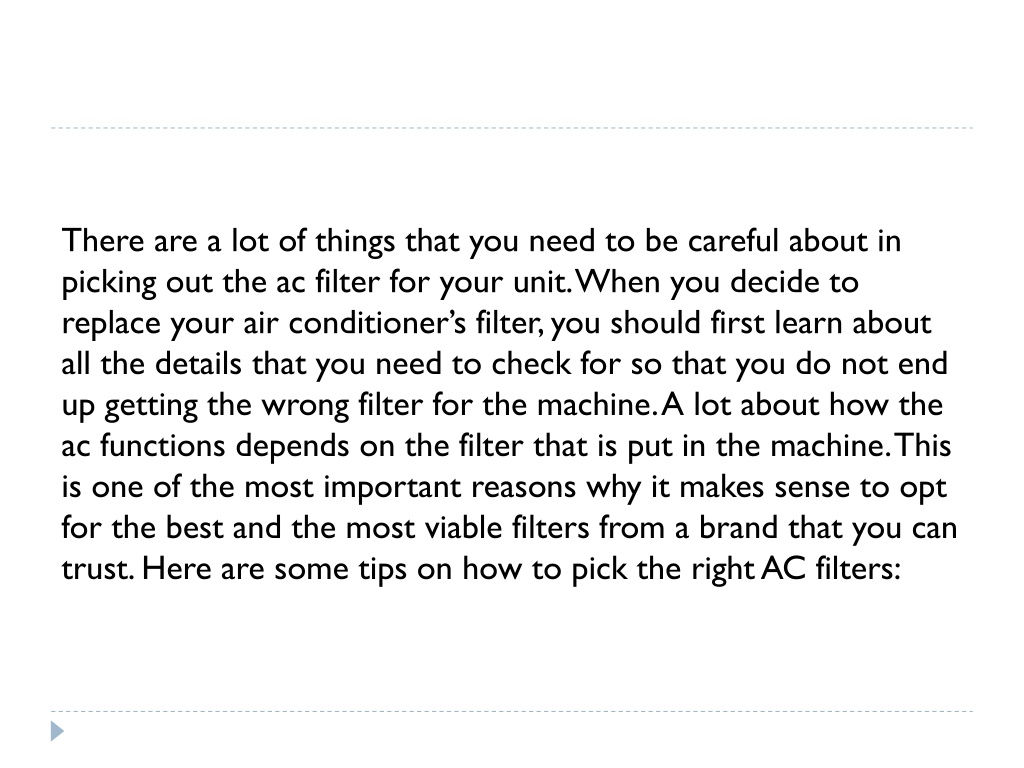Click the word "replace" in the text

tap(111, 324)
